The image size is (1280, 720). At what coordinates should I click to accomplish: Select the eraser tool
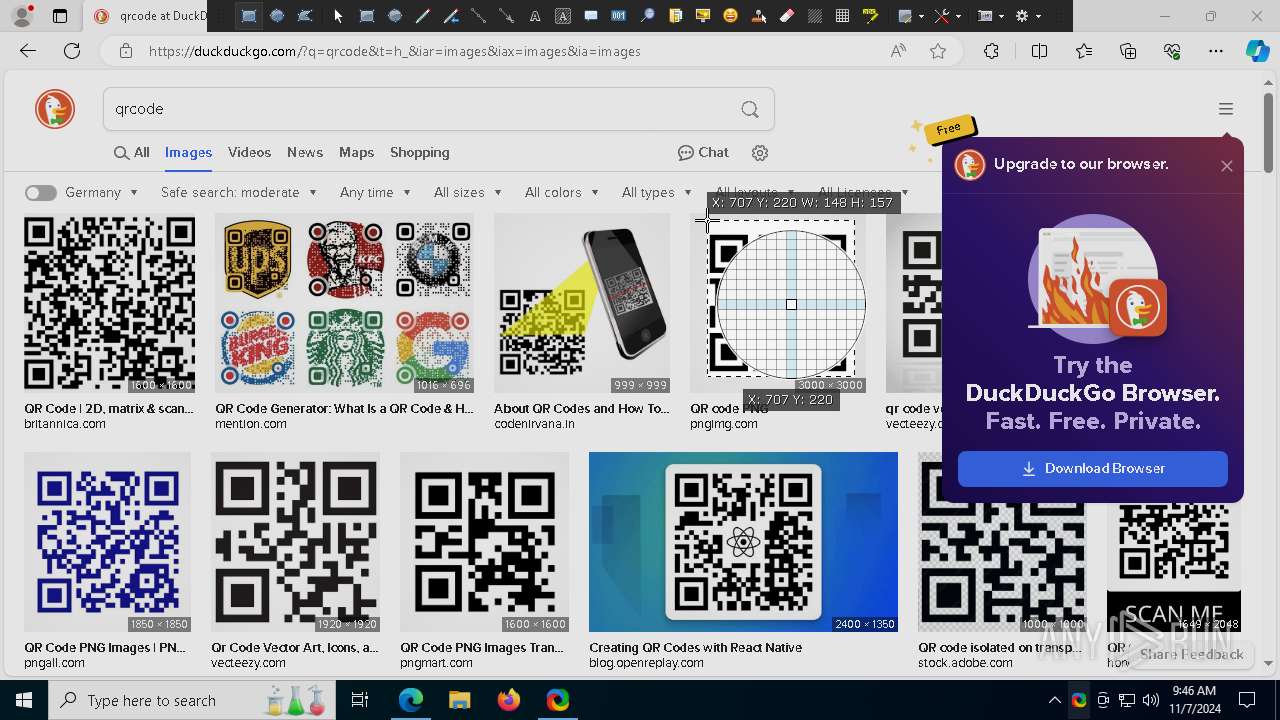(x=787, y=16)
